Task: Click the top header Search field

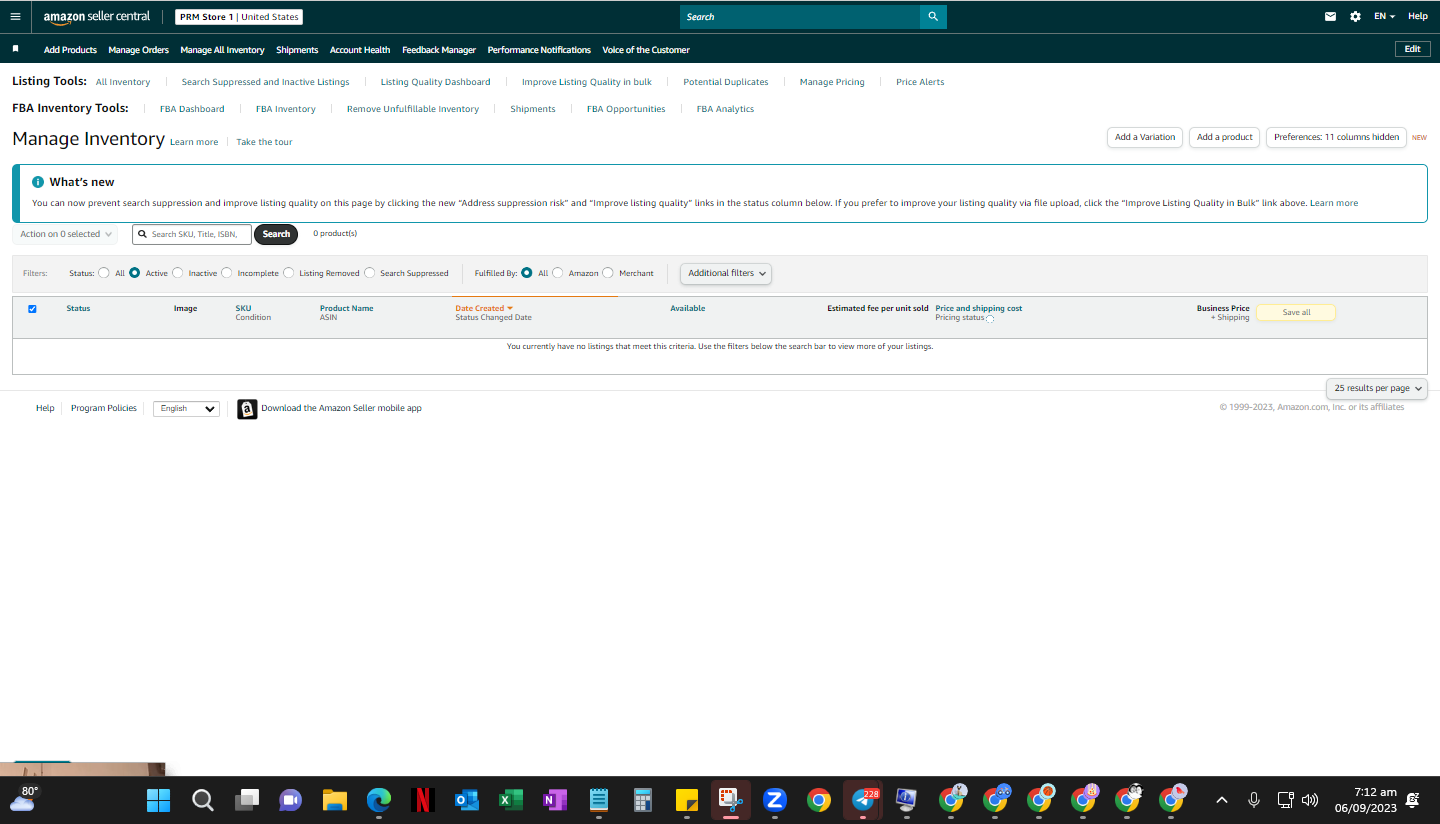Action: [800, 17]
